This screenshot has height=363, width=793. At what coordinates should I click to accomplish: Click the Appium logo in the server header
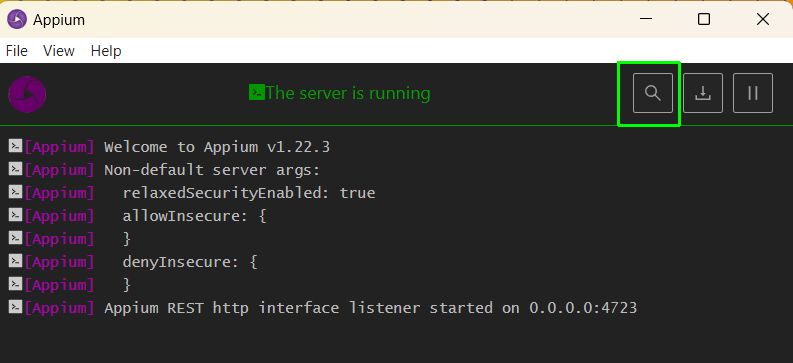27,94
